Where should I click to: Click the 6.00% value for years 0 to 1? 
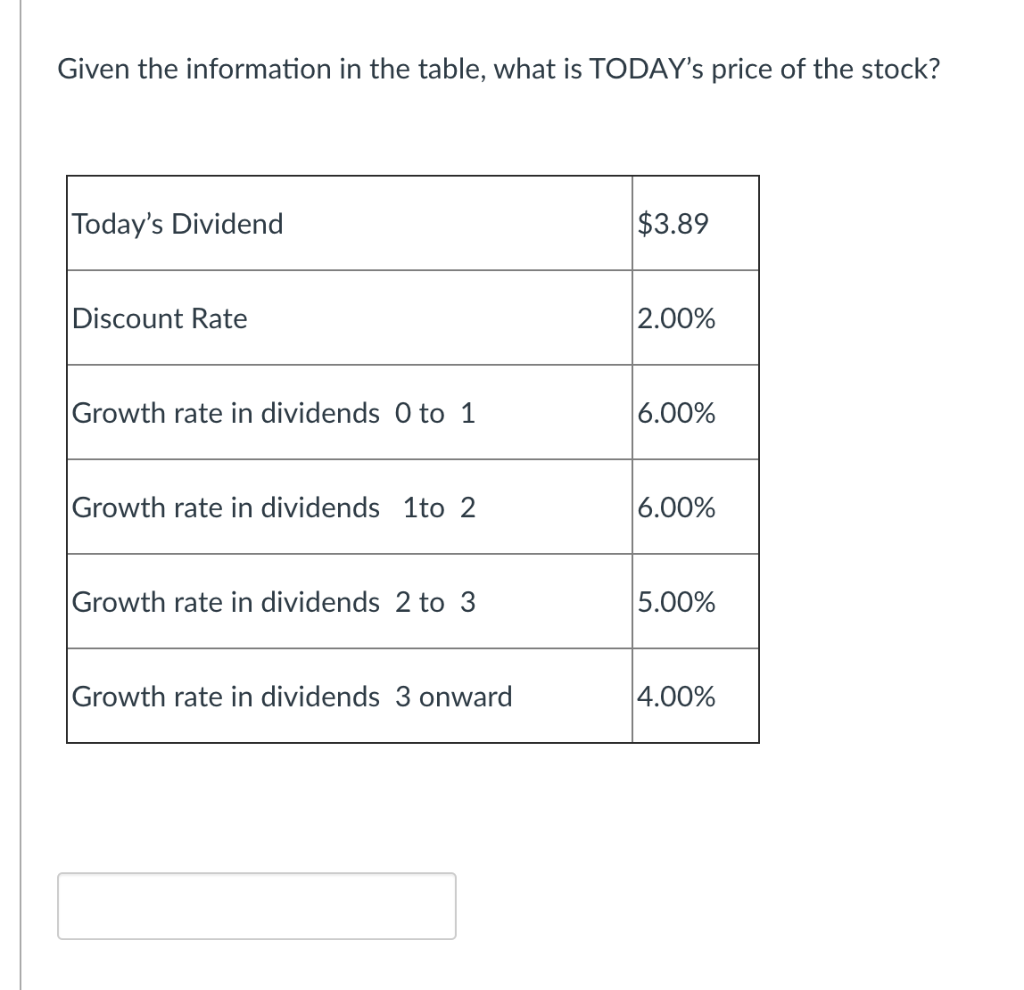[x=676, y=413]
